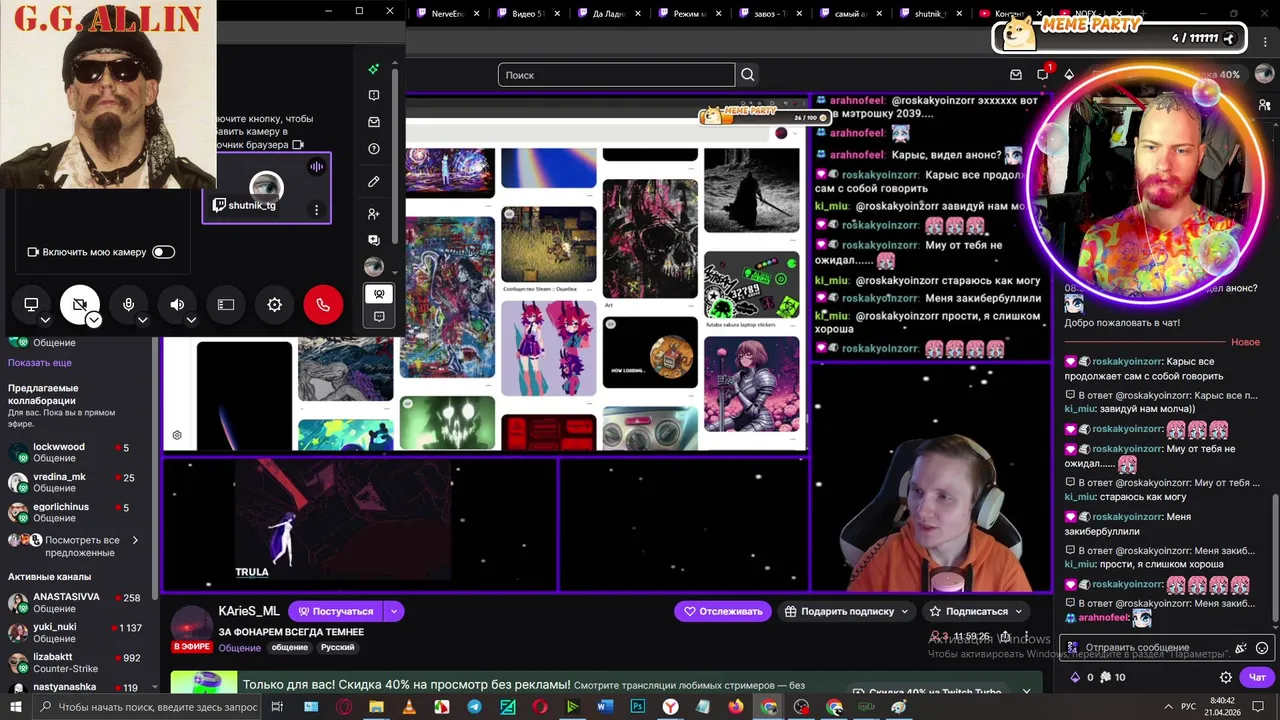Open ANASTASIVVA channel in sidebar

[x=76, y=603]
